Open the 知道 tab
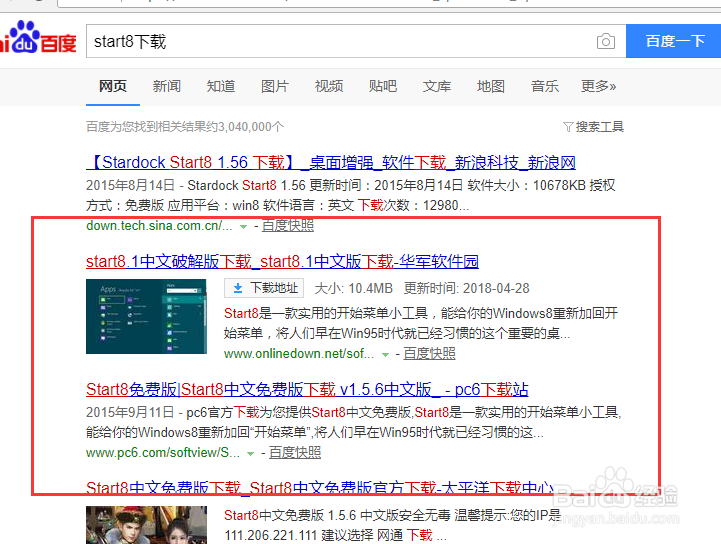 [x=221, y=86]
